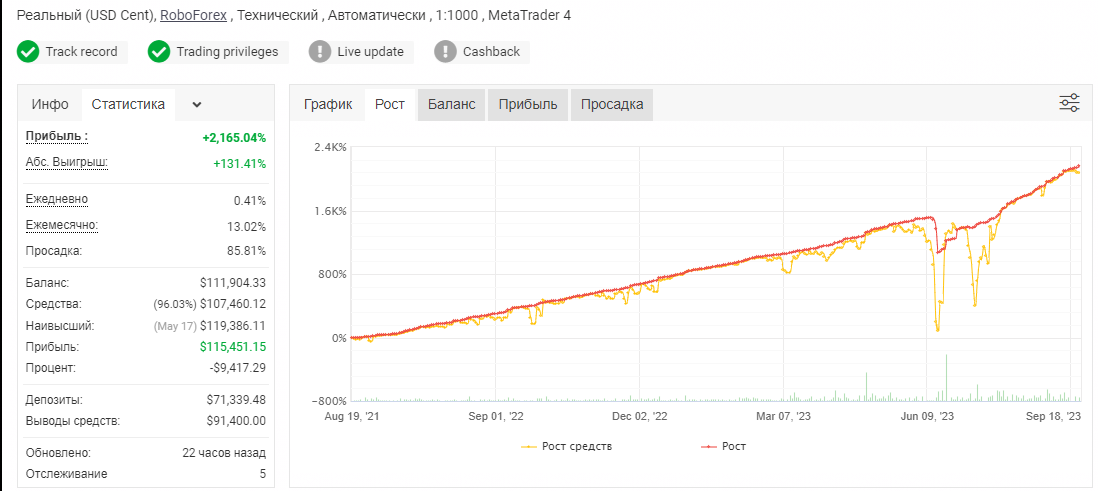The height and width of the screenshot is (491, 1098).
Task: Click the Прибыль : underlined label
Action: (57, 136)
